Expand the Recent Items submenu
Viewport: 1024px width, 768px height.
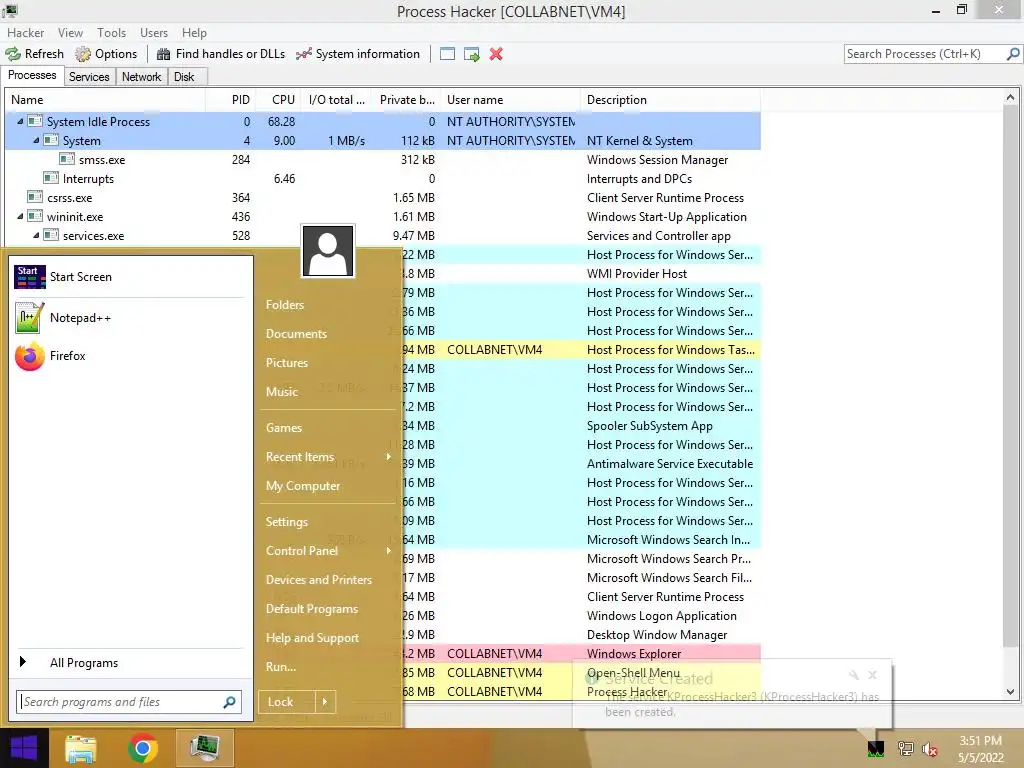[x=328, y=457]
